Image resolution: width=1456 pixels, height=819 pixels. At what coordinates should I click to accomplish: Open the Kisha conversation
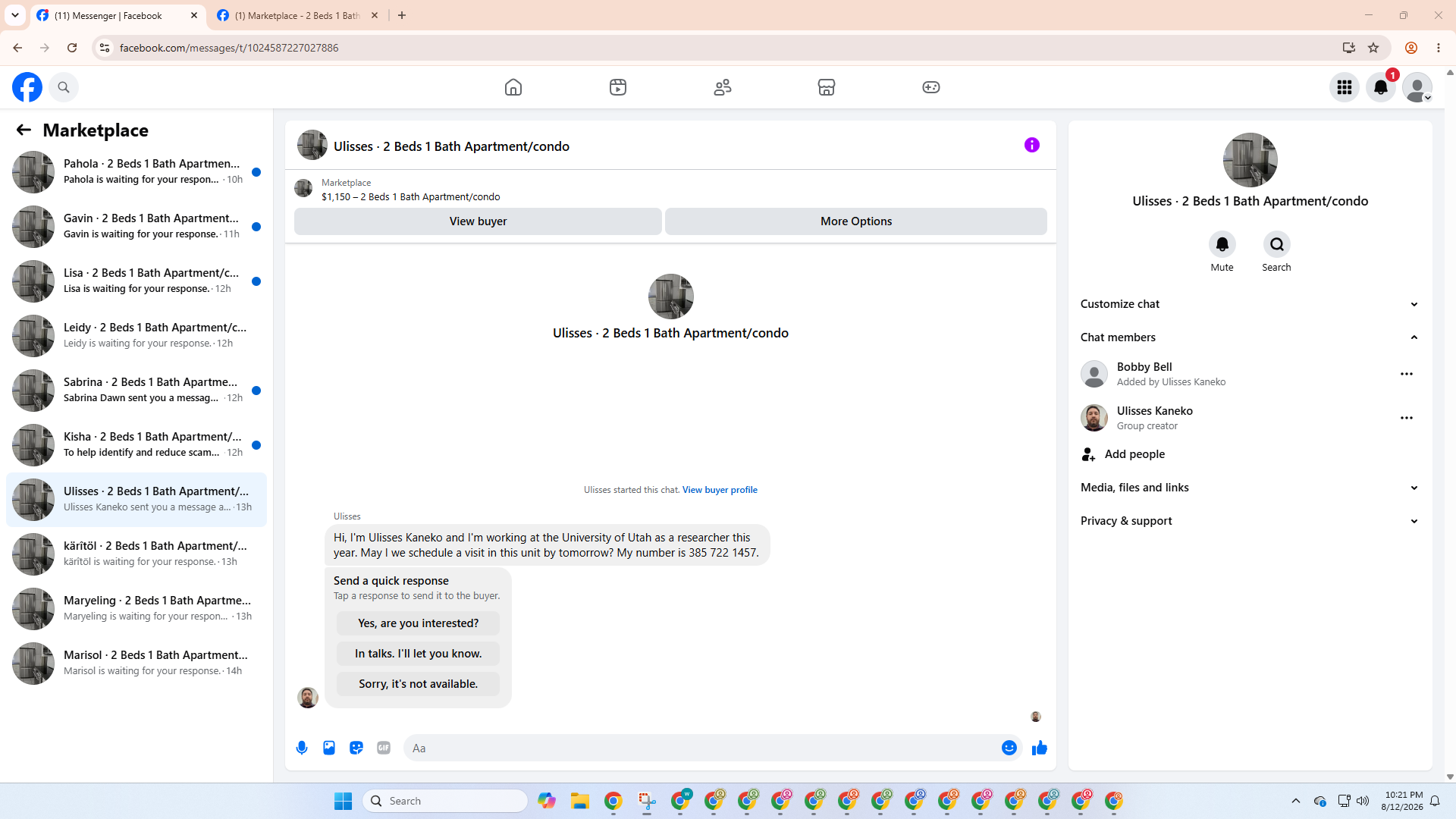point(136,445)
